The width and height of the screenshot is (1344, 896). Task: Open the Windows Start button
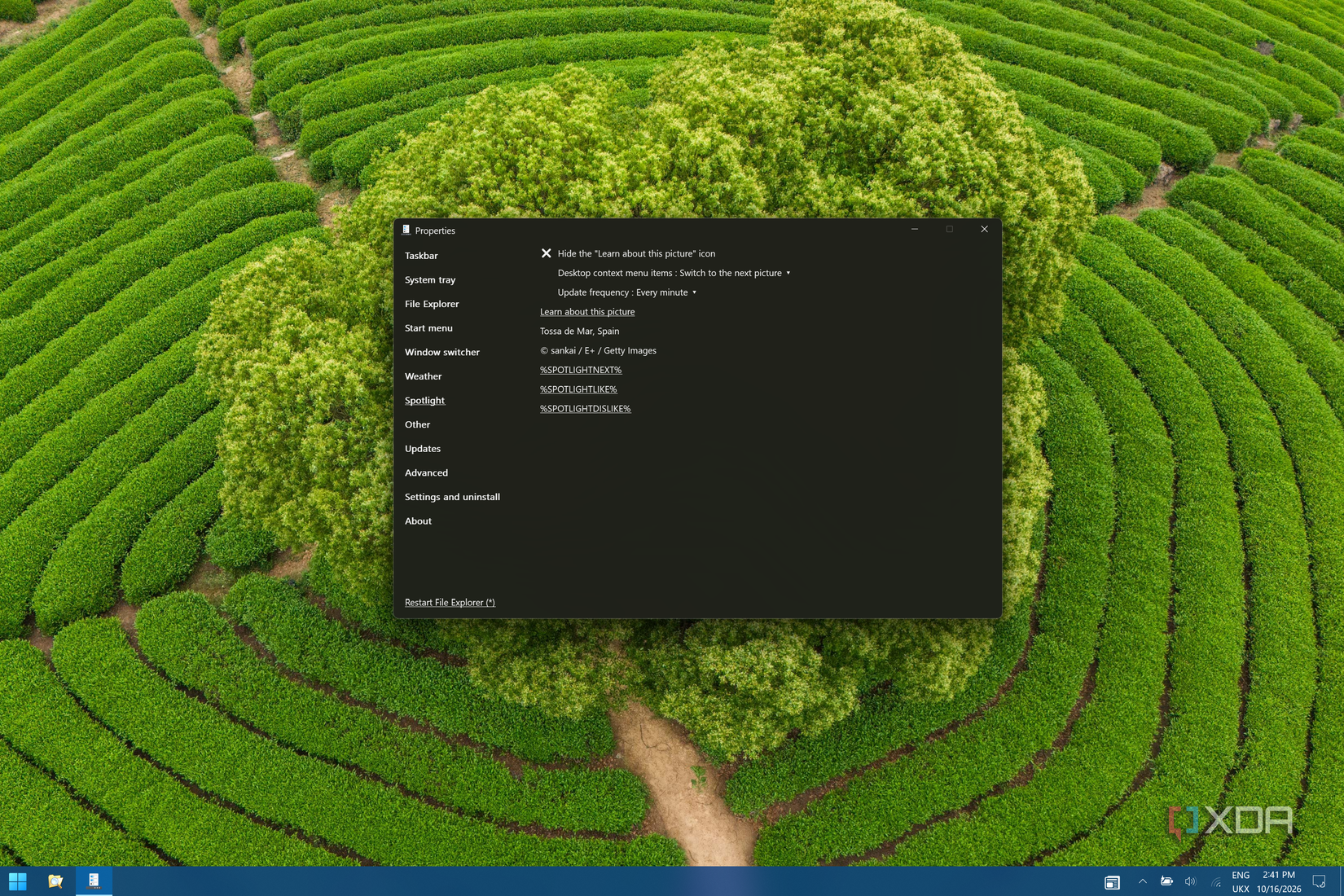[x=18, y=881]
